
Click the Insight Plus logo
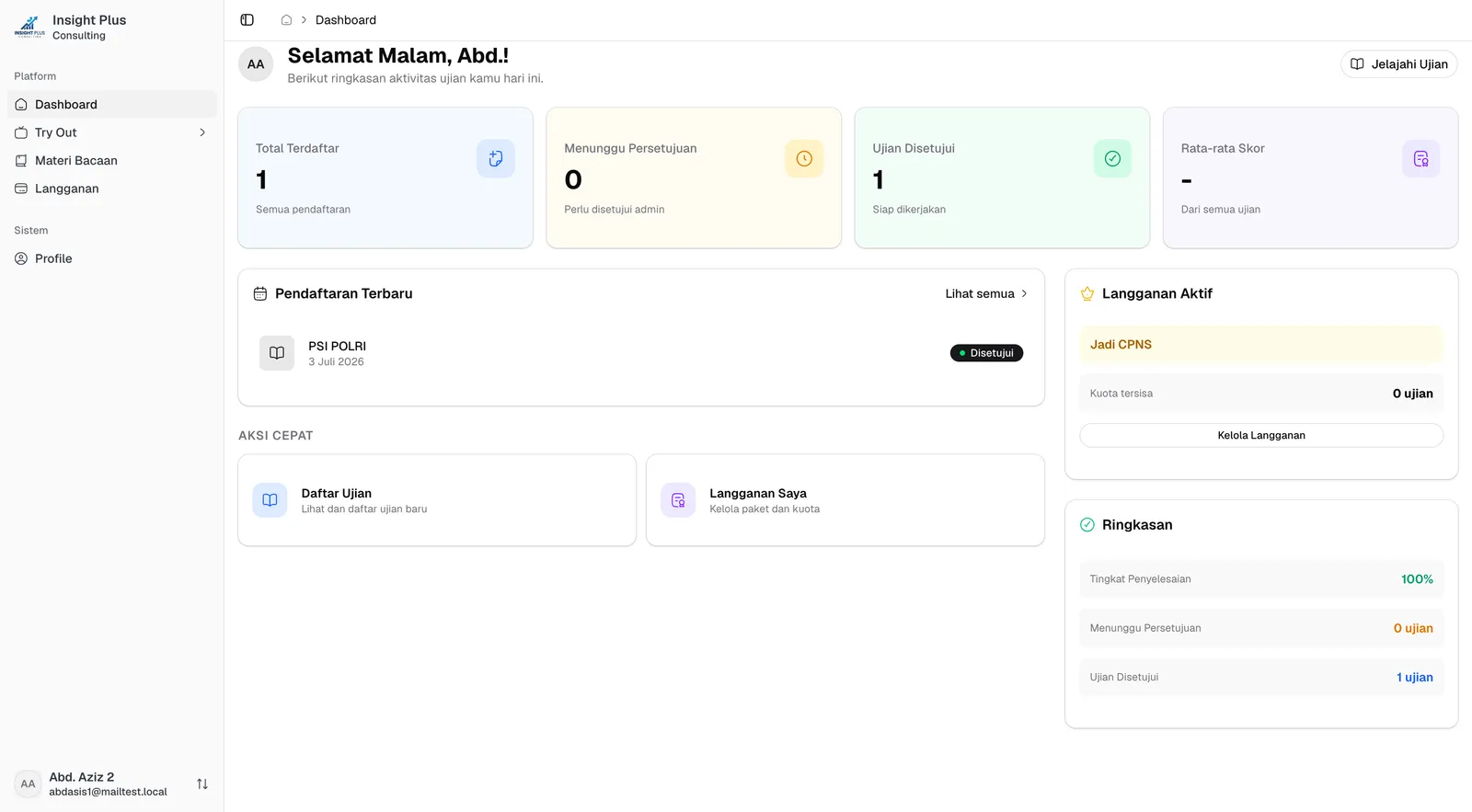tap(29, 27)
